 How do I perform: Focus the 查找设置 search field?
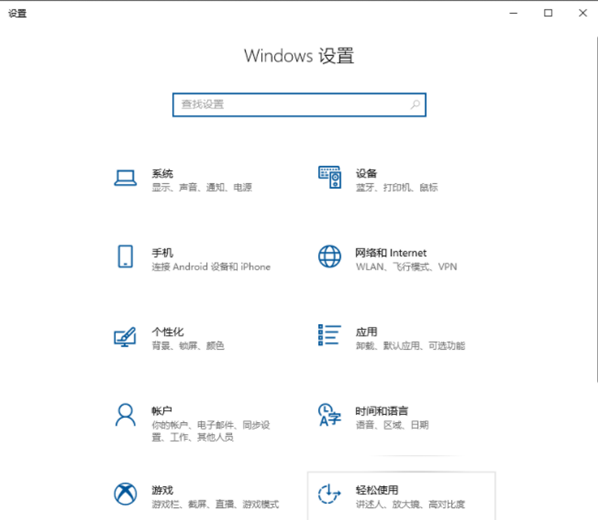click(x=299, y=105)
